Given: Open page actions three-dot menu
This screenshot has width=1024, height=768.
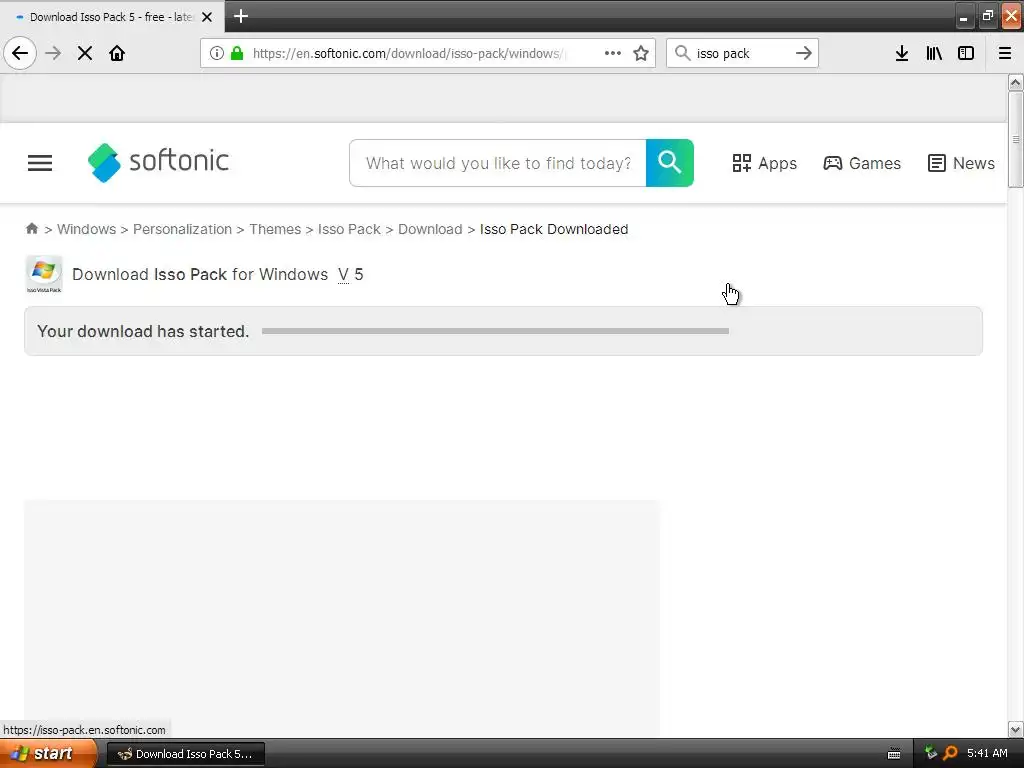Looking at the screenshot, I should (613, 53).
